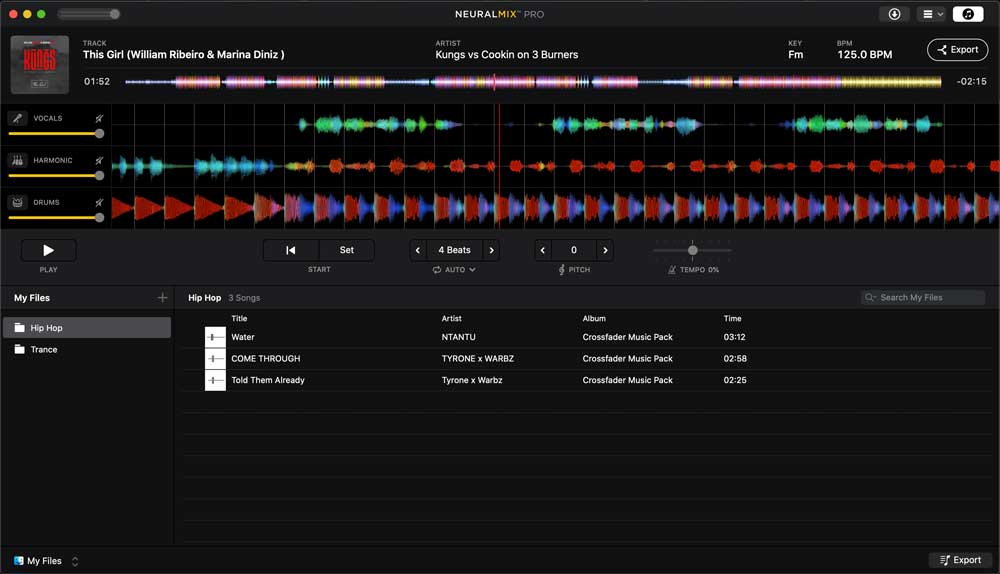Viewport: 1000px width, 574px height.
Task: Open the list view options dropdown
Action: 932,14
